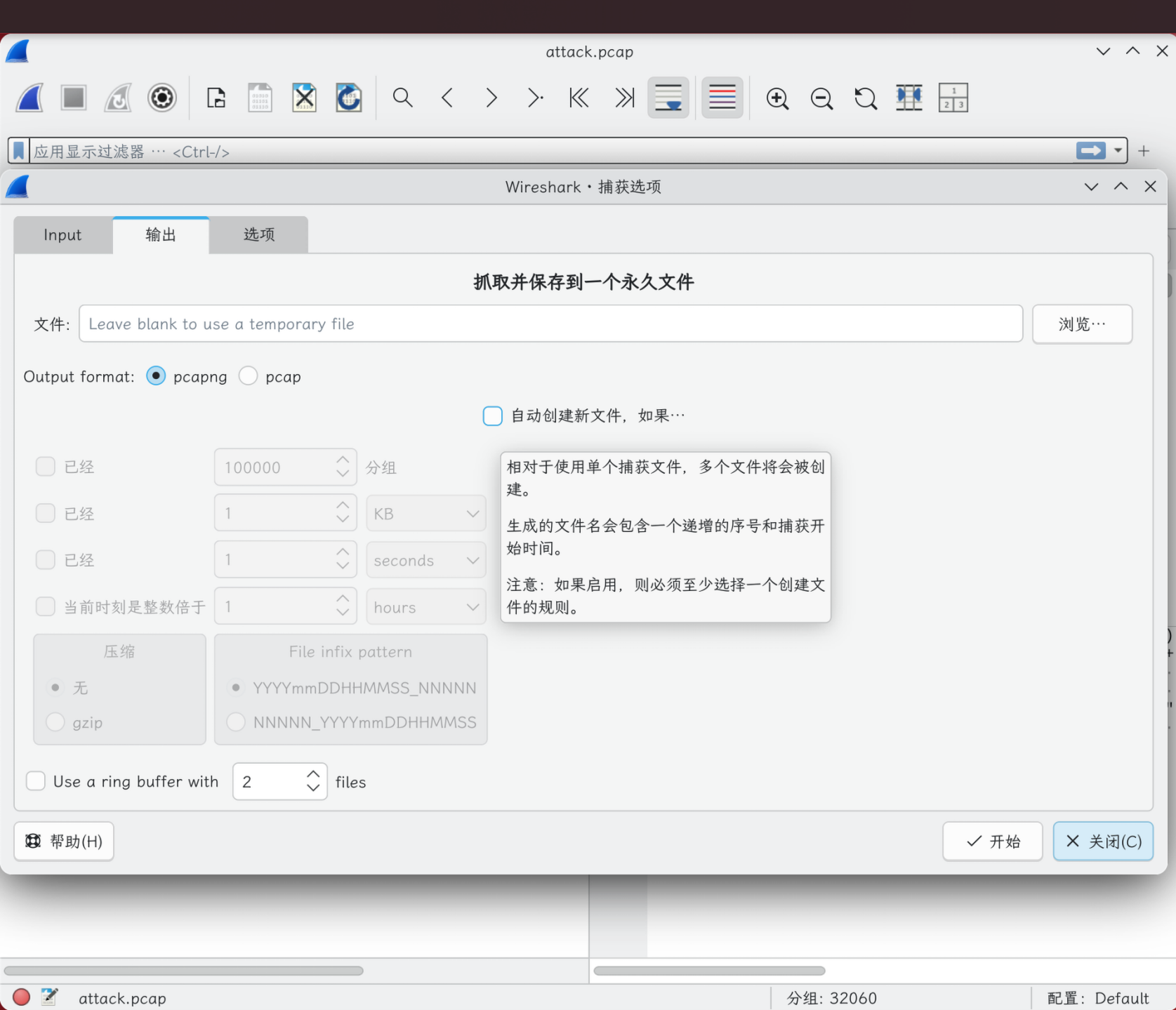Click the save capture file icon

pyautogui.click(x=260, y=98)
